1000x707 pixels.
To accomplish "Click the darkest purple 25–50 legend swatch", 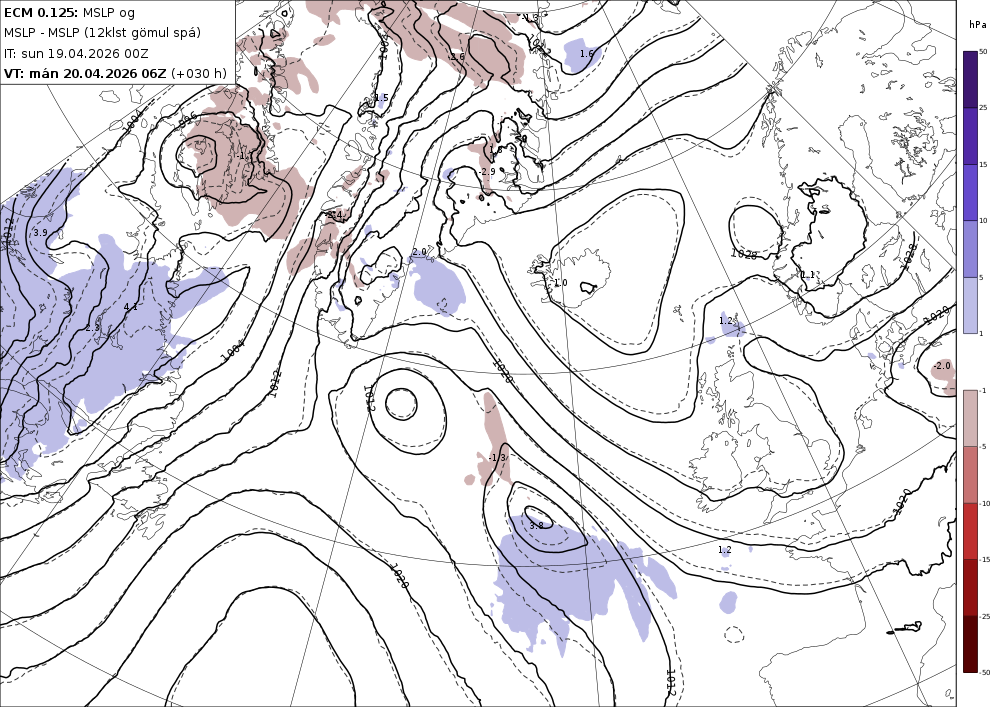I will pyautogui.click(x=970, y=79).
